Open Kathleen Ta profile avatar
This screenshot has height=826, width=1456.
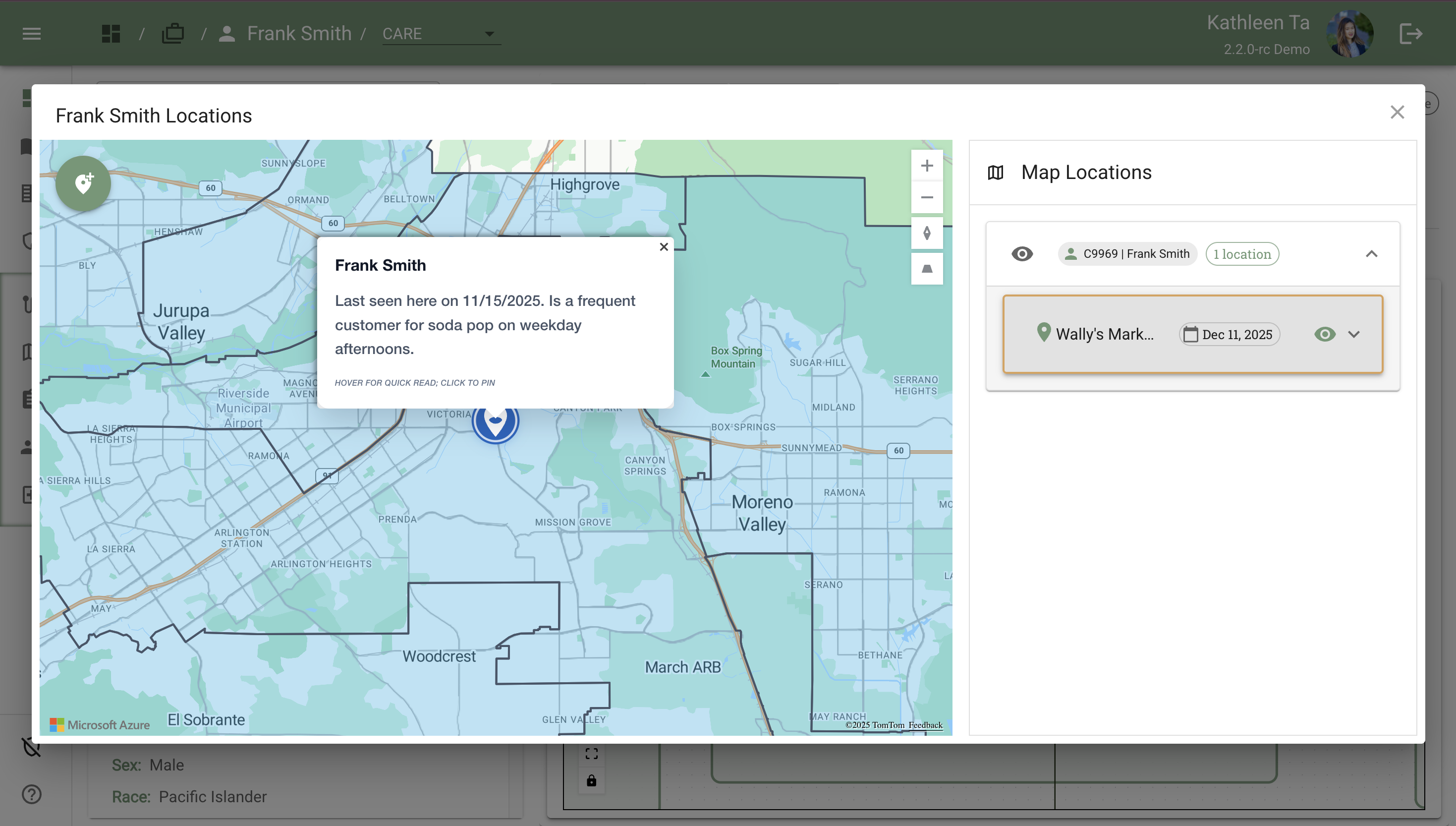click(x=1349, y=34)
